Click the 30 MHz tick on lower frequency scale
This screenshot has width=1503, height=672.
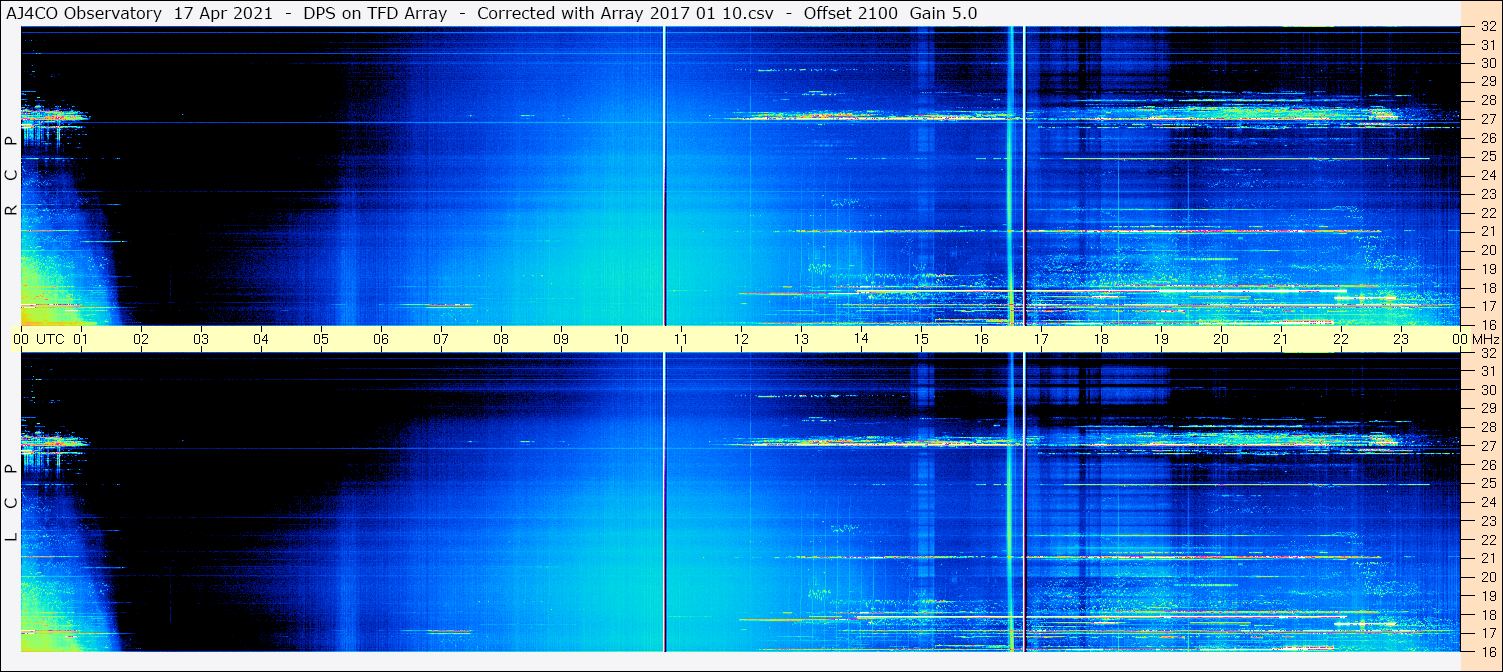[x=1487, y=390]
